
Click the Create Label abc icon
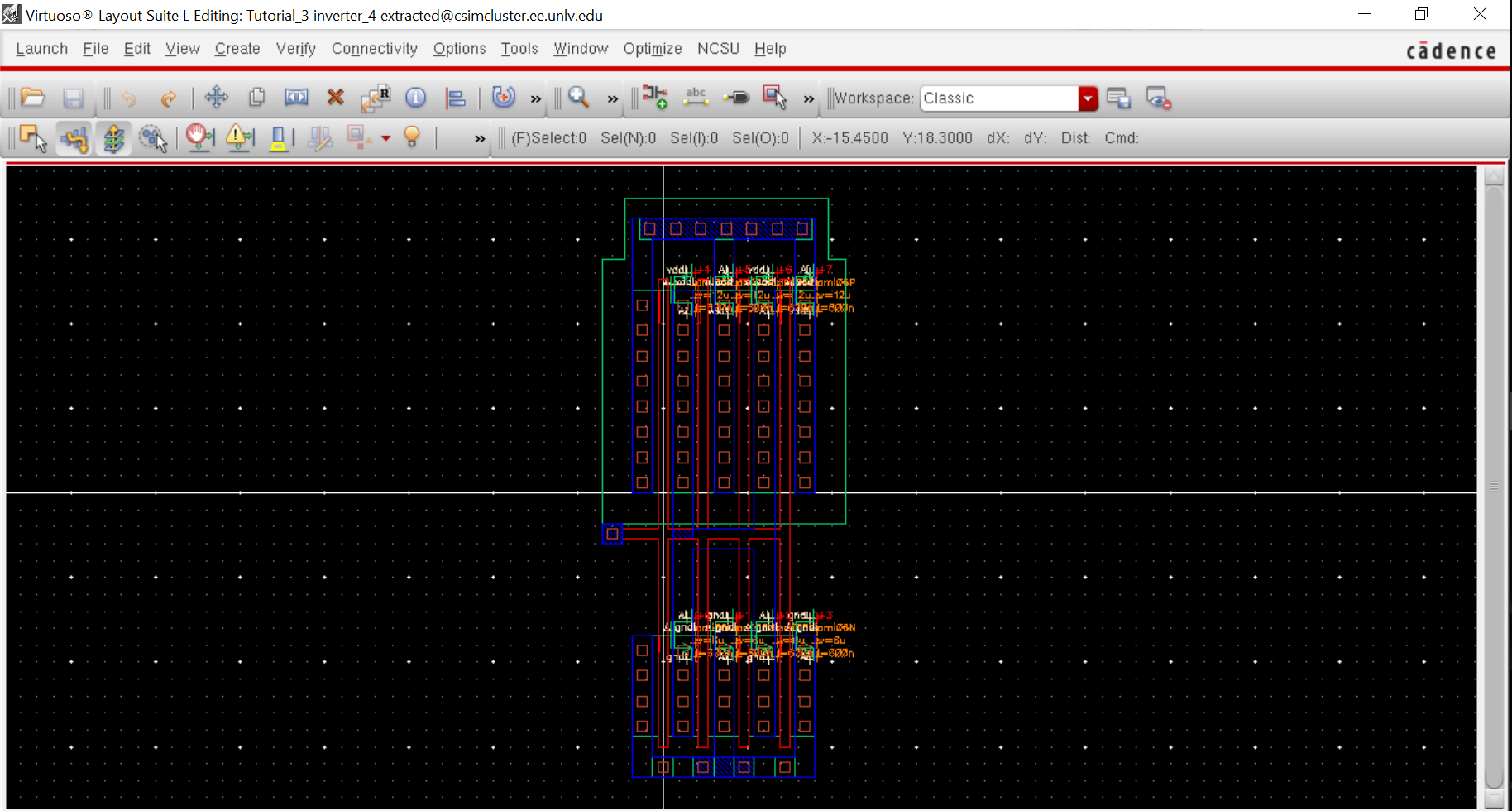coord(696,98)
